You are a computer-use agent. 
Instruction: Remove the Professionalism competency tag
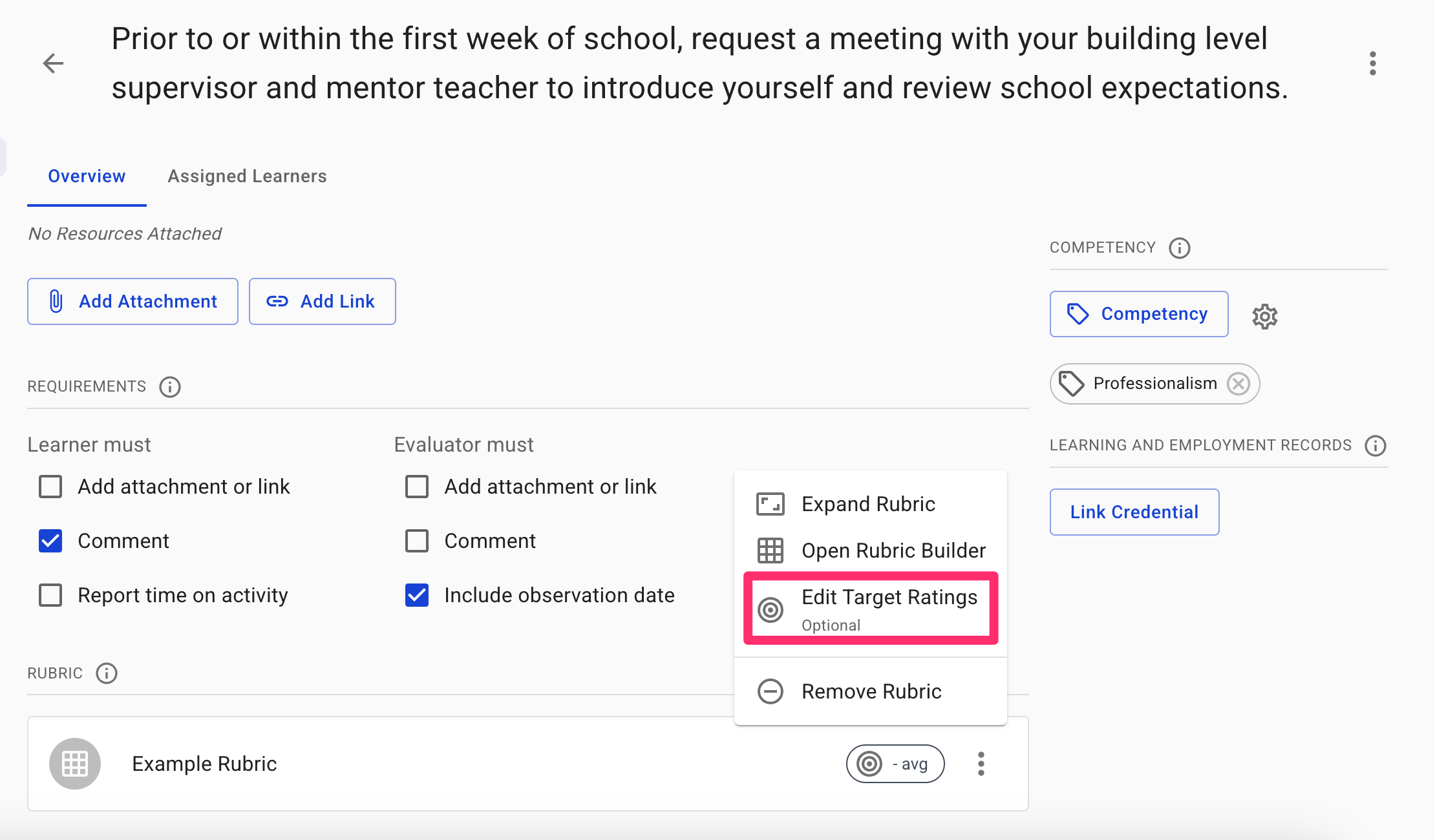click(x=1238, y=384)
